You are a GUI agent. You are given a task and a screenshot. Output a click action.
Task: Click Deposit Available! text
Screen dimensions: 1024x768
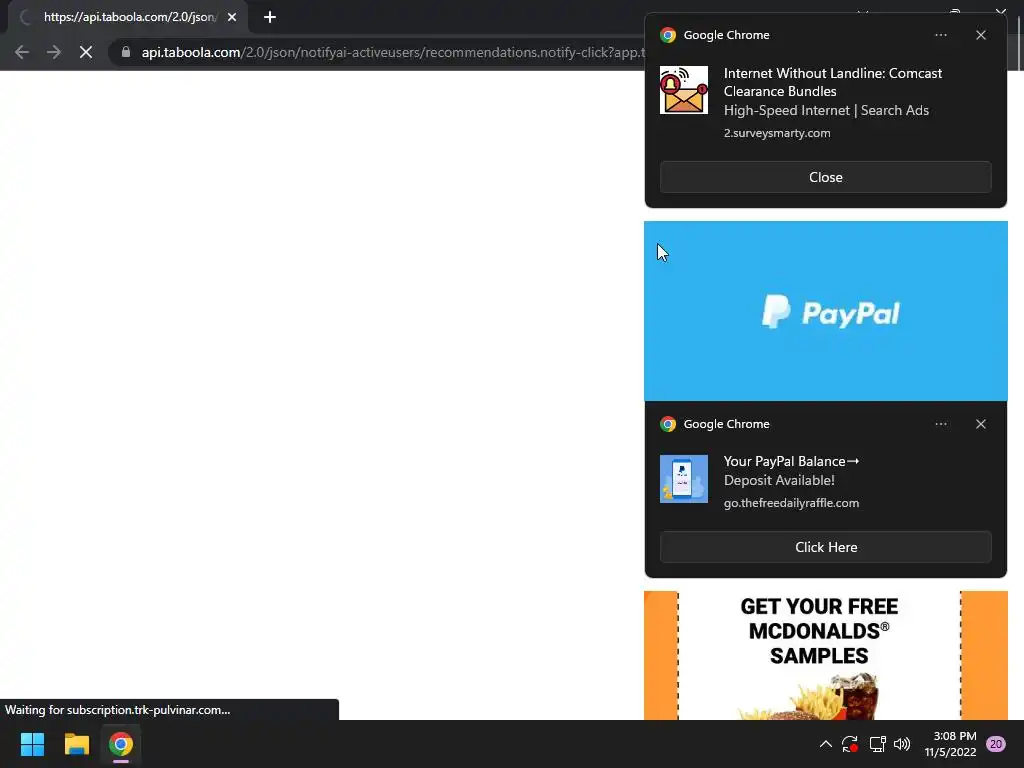click(779, 481)
